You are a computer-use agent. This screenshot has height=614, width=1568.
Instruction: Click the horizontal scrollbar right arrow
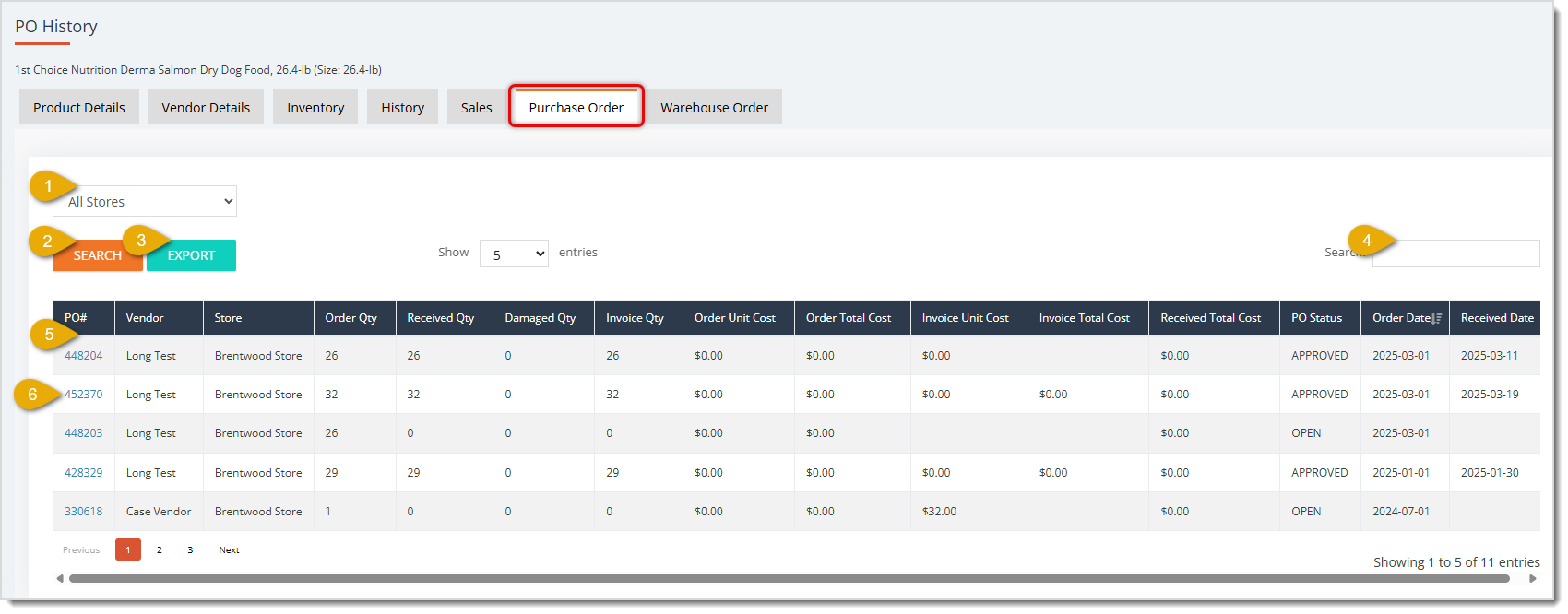[1533, 579]
